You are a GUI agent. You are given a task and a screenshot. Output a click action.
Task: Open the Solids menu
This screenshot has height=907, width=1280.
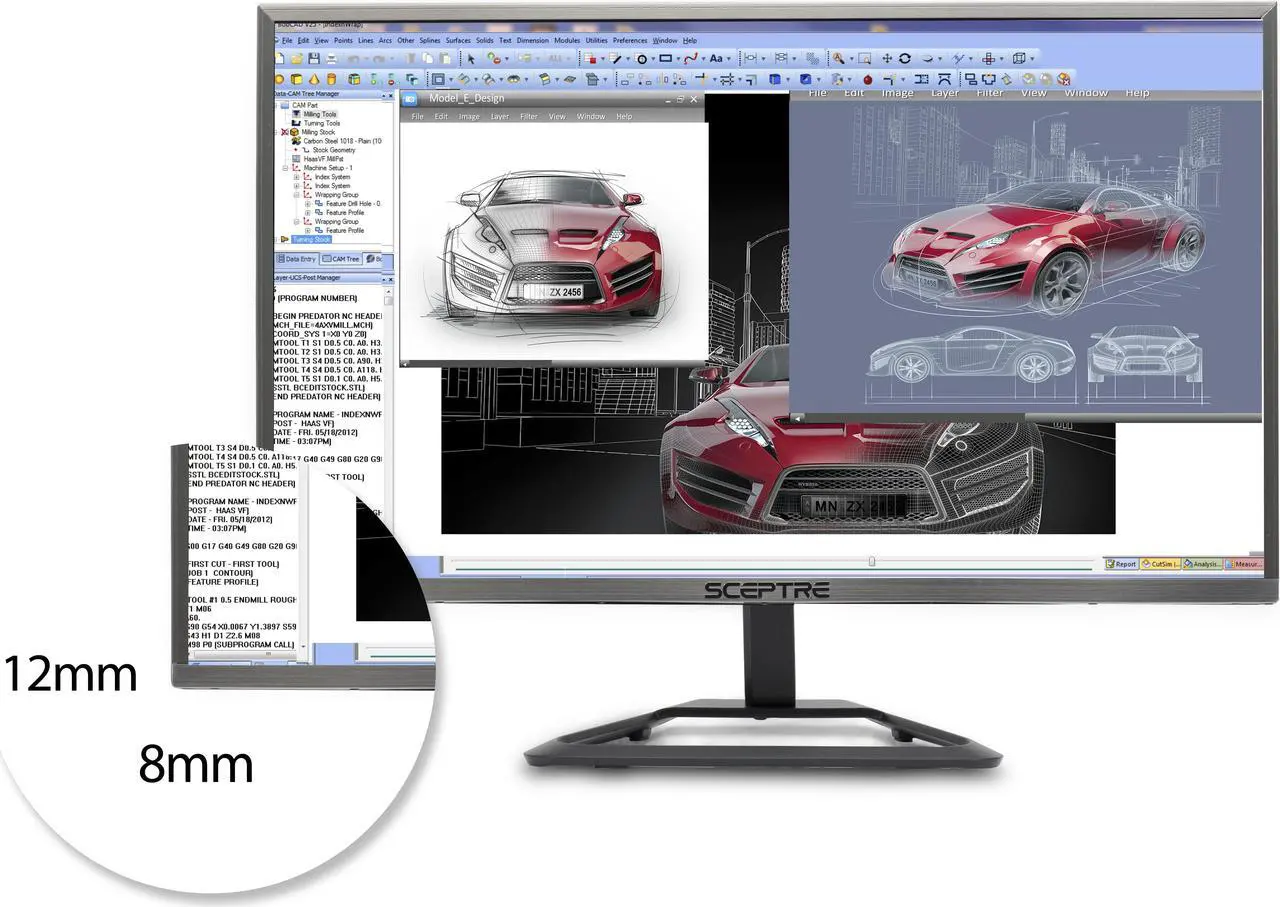485,40
